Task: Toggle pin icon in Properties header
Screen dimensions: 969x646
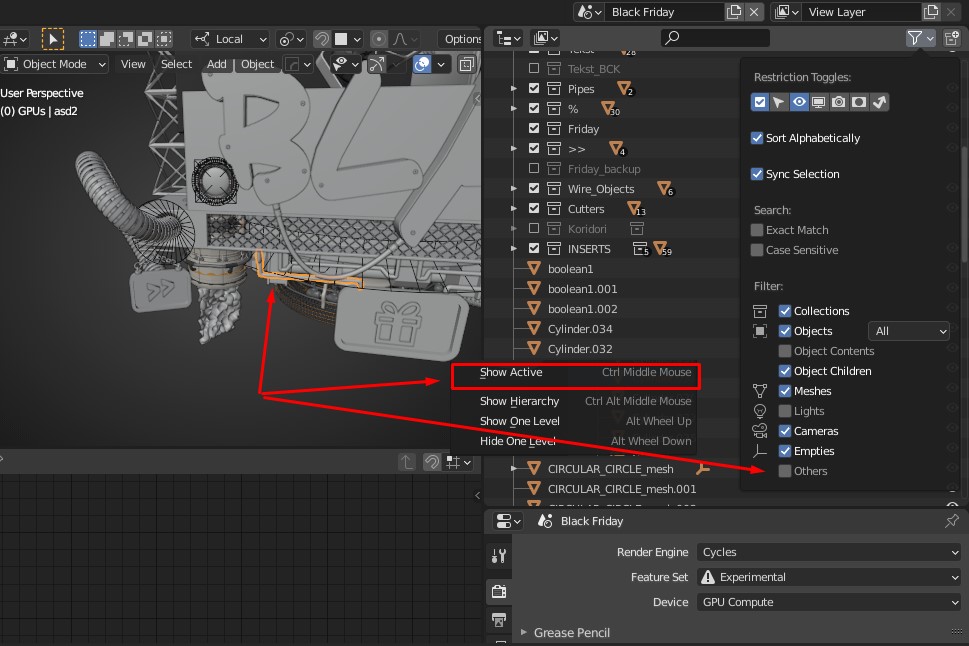Action: tap(952, 521)
